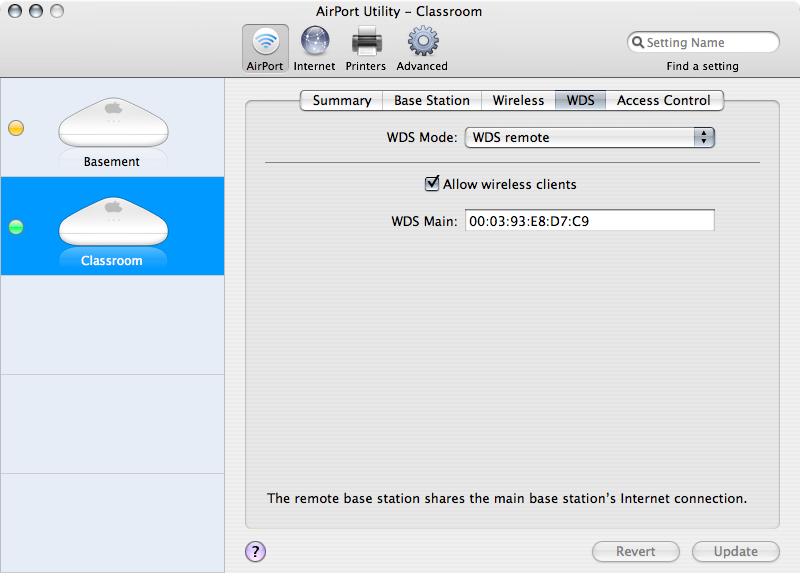This screenshot has height=573, width=800.
Task: Click the yellow status light for Basement
Action: point(16,128)
